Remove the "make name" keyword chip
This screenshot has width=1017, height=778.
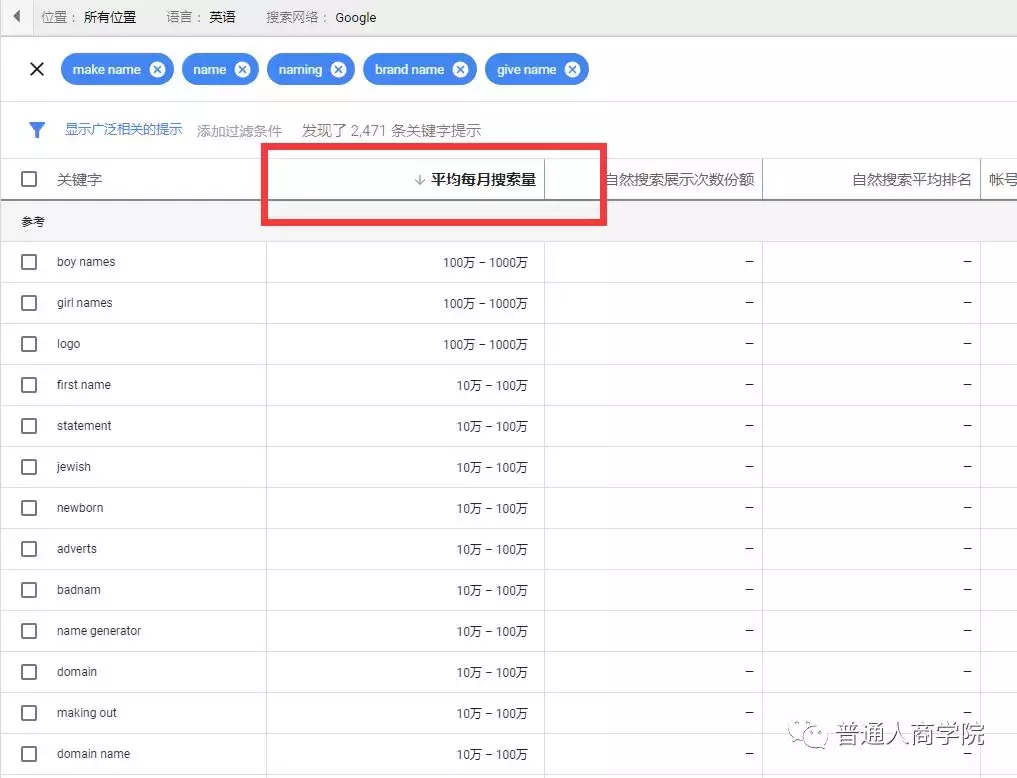click(x=157, y=69)
